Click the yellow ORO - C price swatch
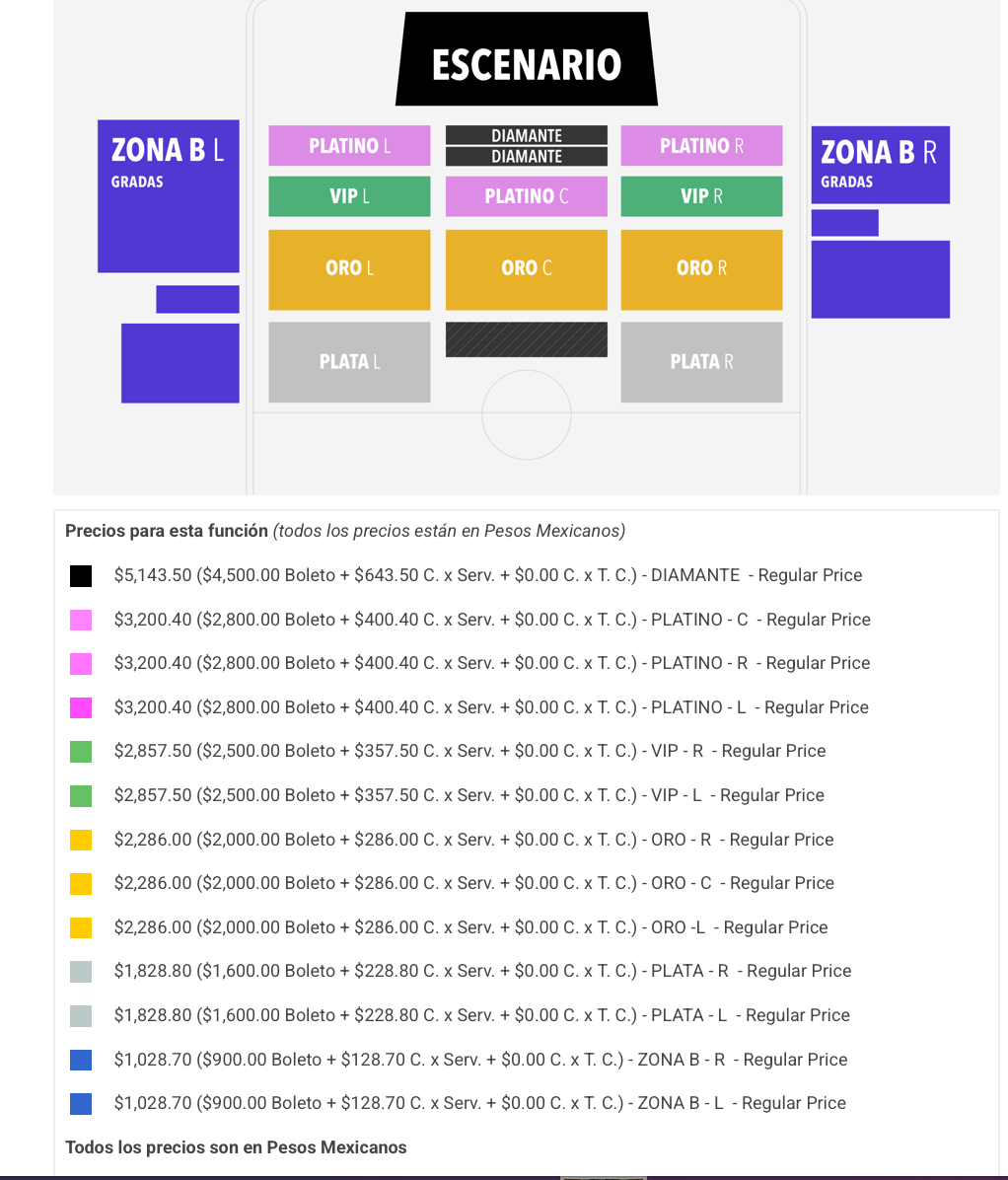Image resolution: width=1008 pixels, height=1180 pixels. tap(81, 884)
